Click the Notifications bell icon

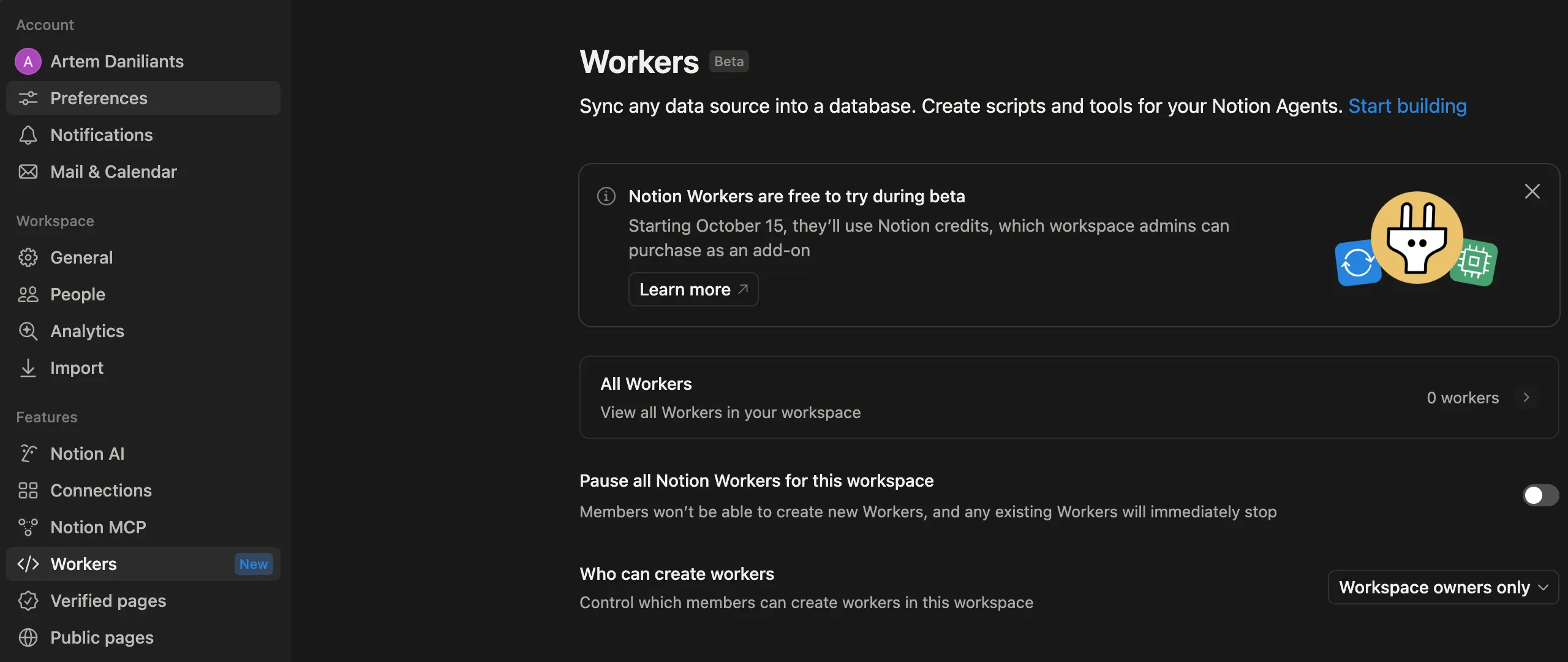click(28, 135)
